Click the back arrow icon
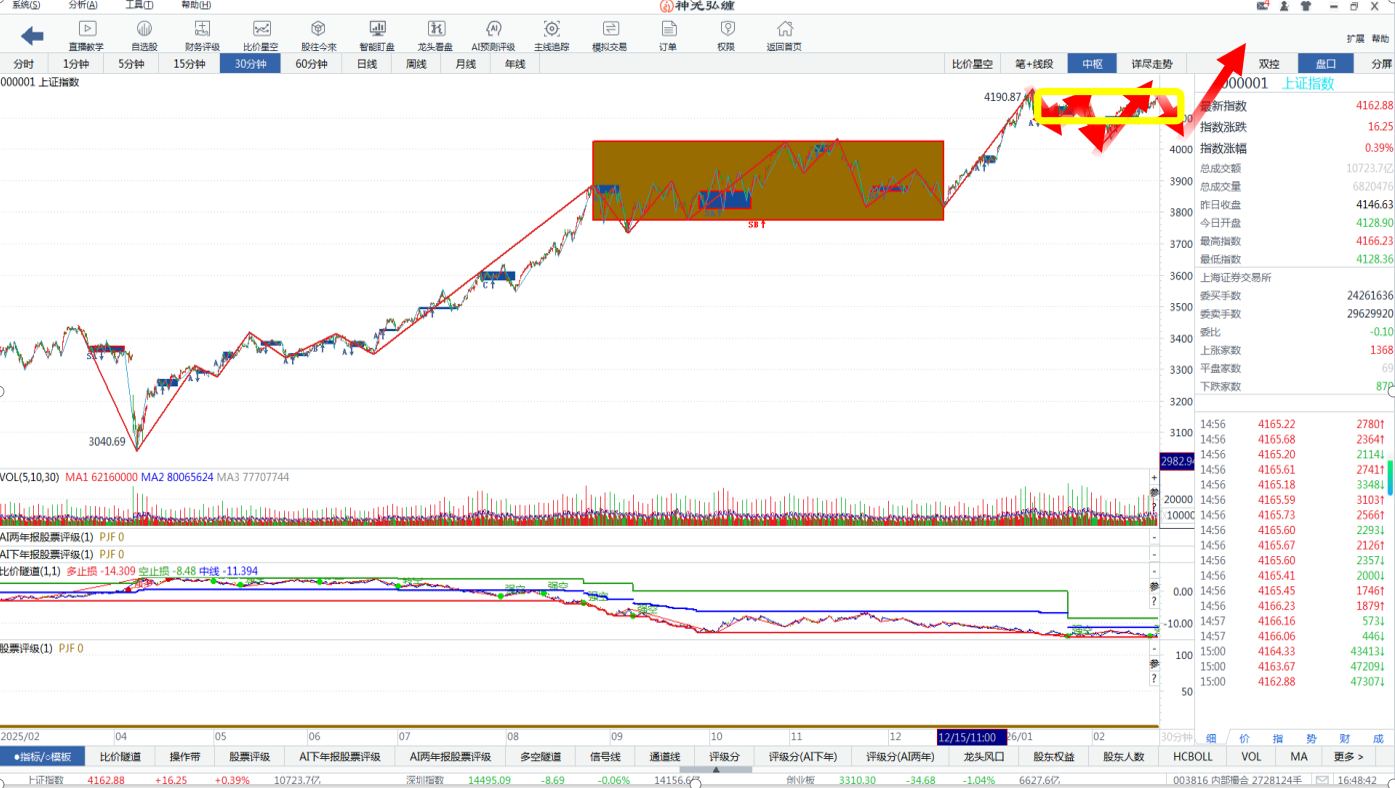The width and height of the screenshot is (1395, 788). point(32,37)
